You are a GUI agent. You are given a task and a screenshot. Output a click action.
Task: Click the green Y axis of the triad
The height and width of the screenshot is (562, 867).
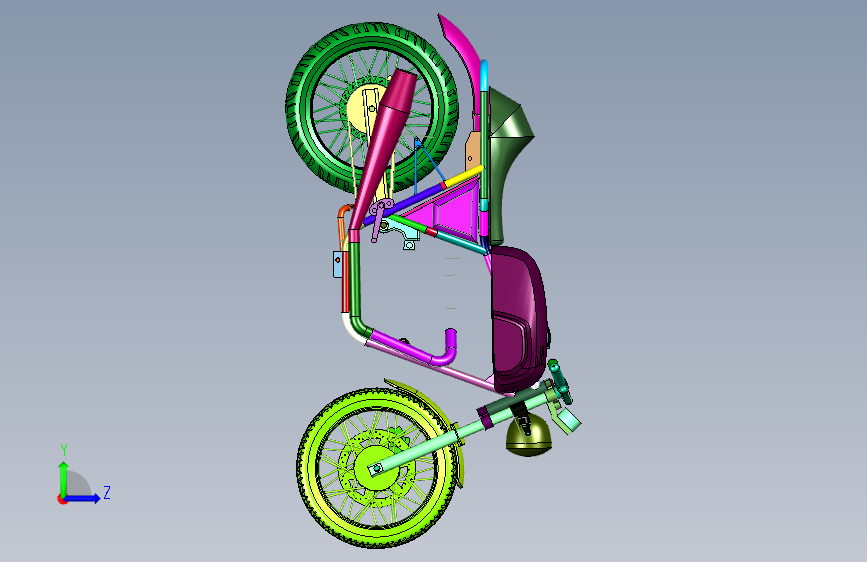click(64, 478)
